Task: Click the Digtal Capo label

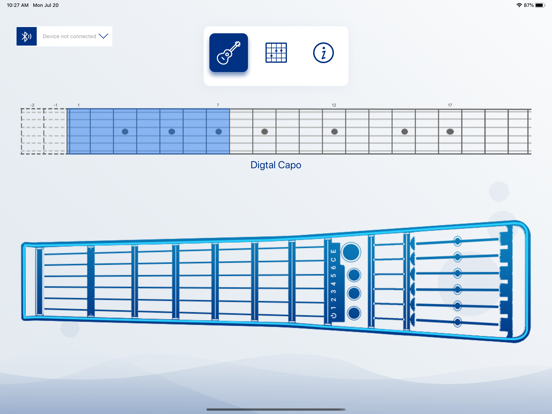Action: point(276,165)
